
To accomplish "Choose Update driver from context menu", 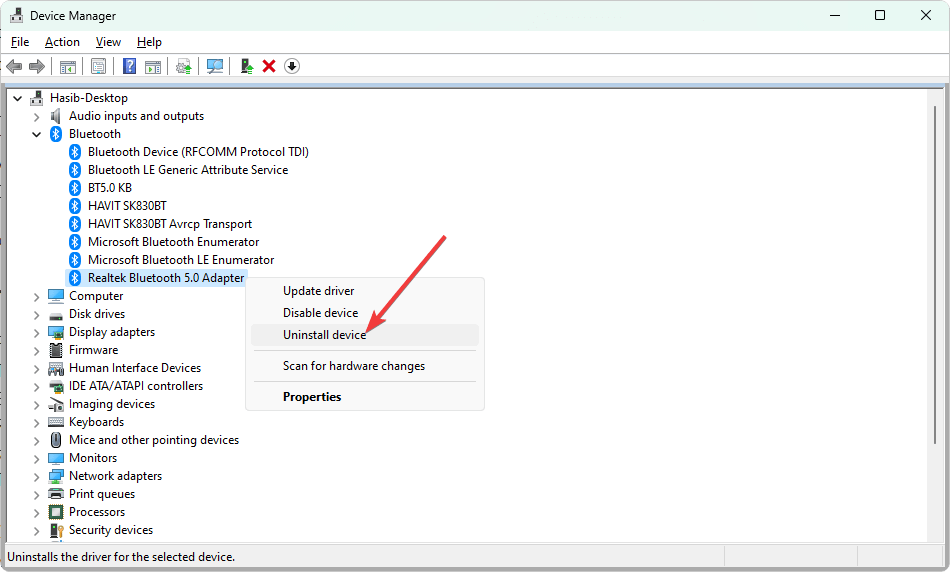I will pos(365,291).
